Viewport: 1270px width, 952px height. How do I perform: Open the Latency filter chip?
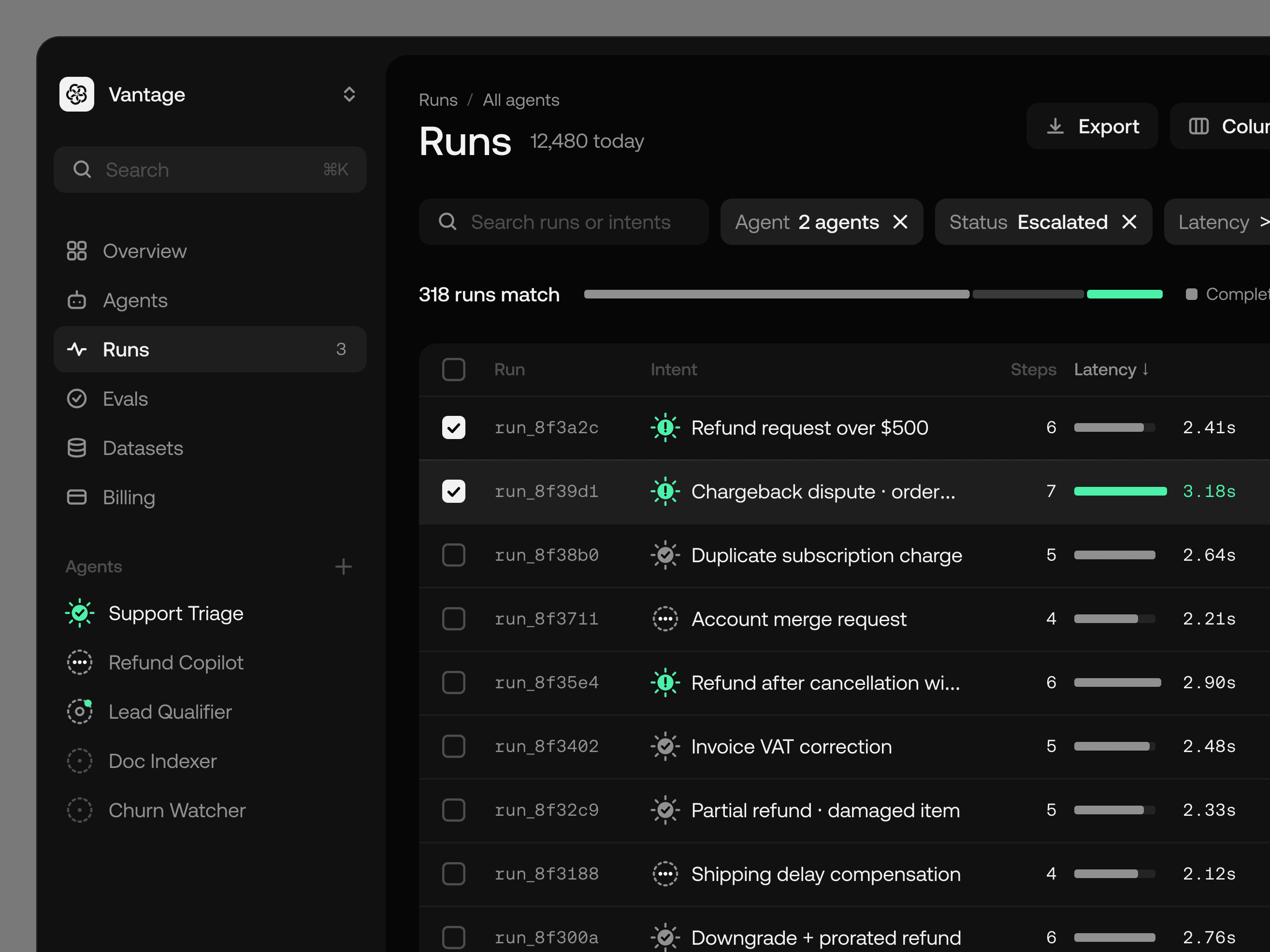point(1217,222)
